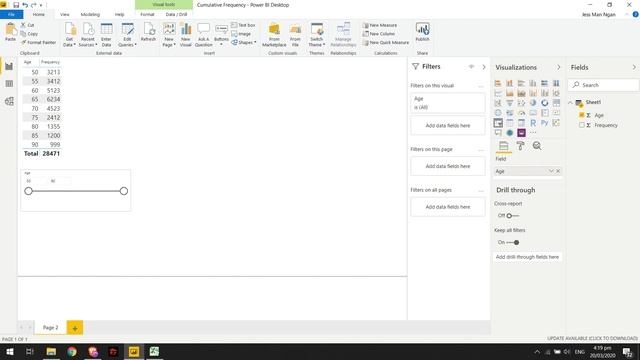640x360 pixels.
Task: Select the funnel visualization icon
Action: click(x=509, y=103)
